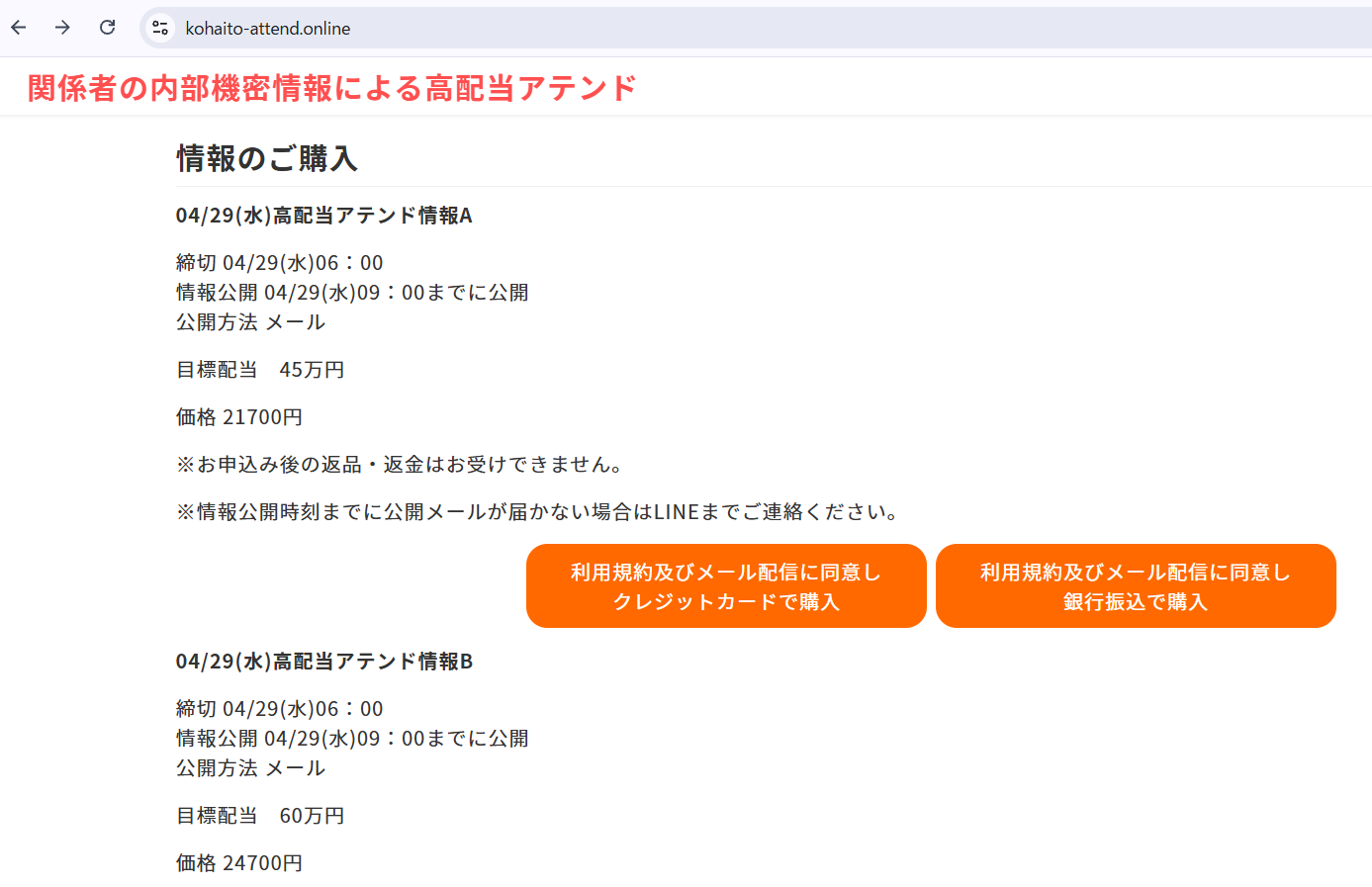Buy 情報A with 銀行振込で購入 button
Image resolution: width=1372 pixels, height=887 pixels.
[1136, 586]
